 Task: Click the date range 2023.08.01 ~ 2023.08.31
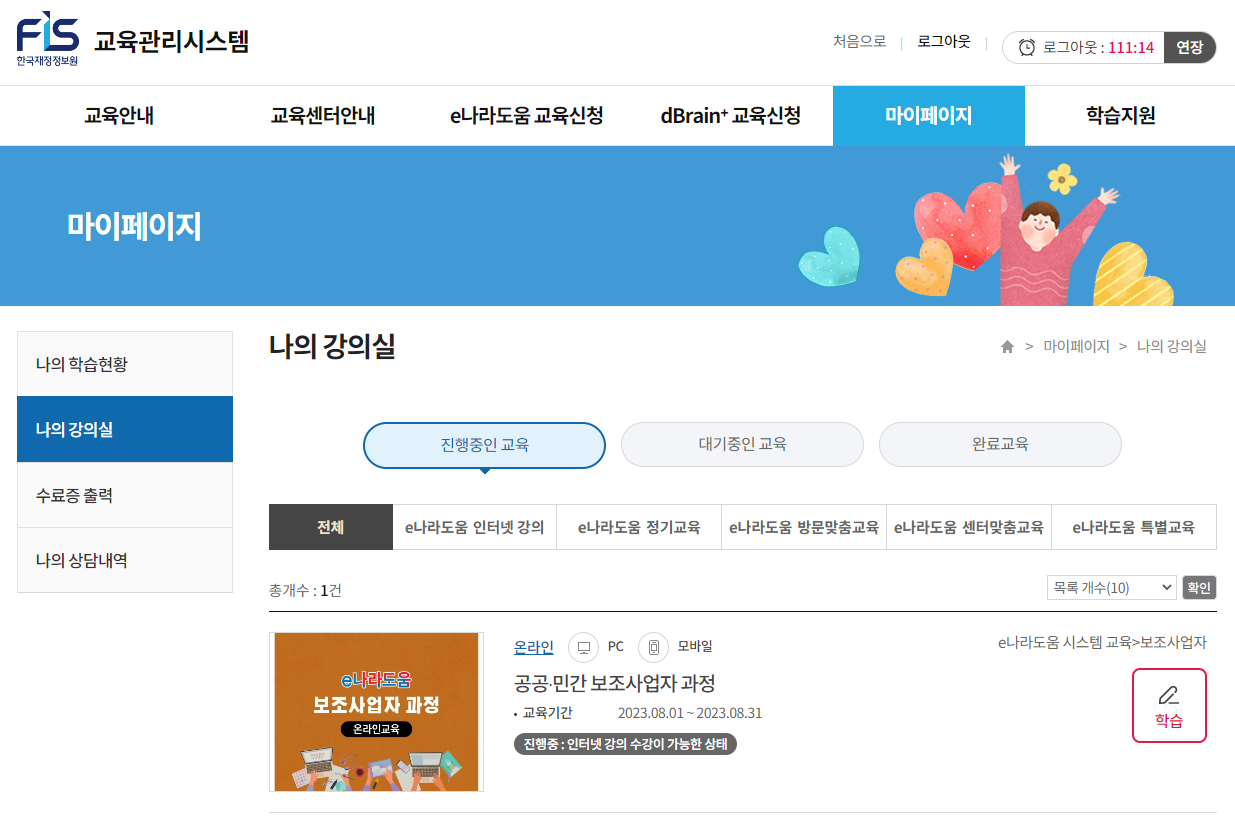click(690, 713)
